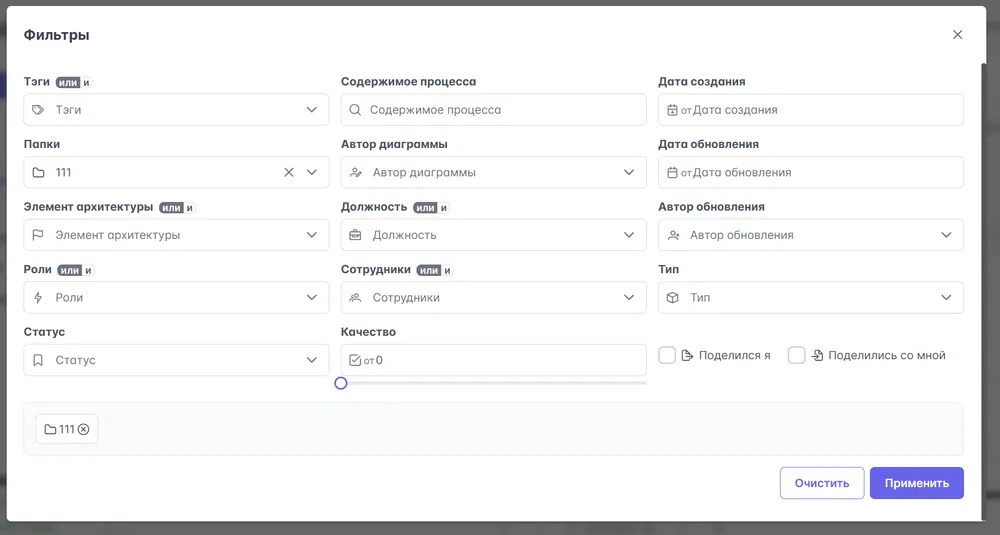Set Тэги logic to и
This screenshot has width=1000, height=535.
click(86, 82)
